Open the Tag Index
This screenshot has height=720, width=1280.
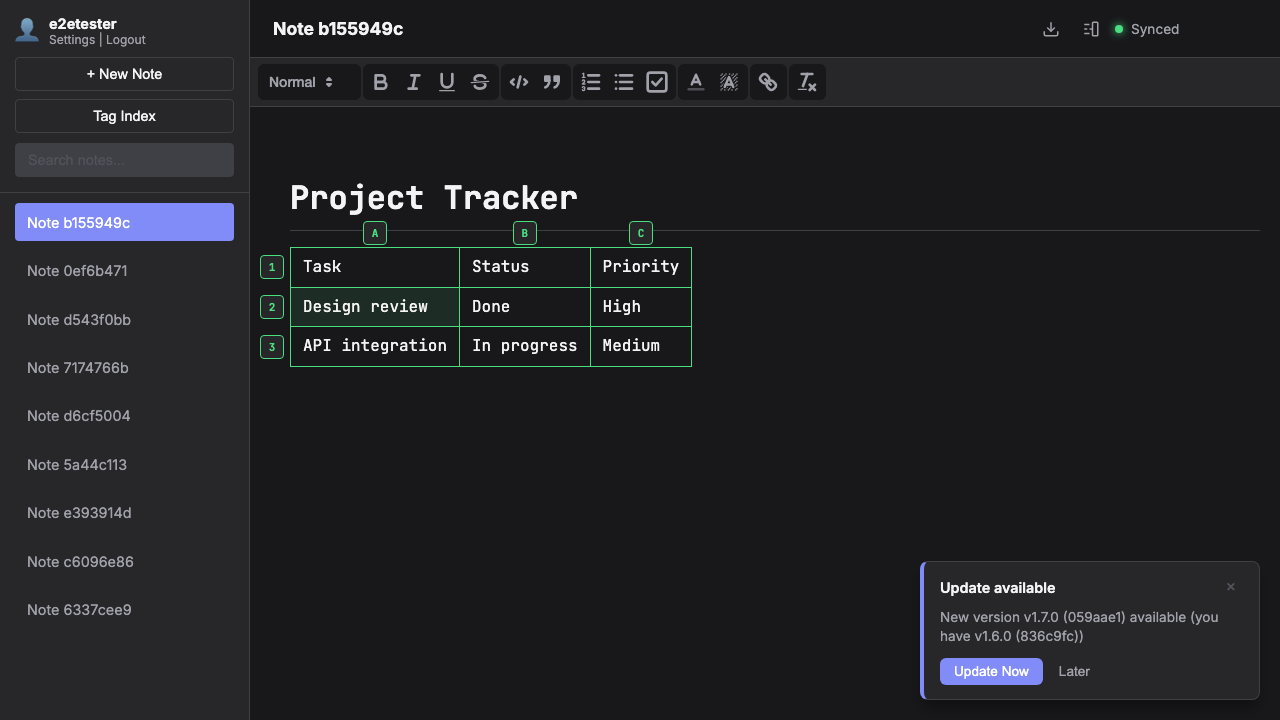[124, 116]
